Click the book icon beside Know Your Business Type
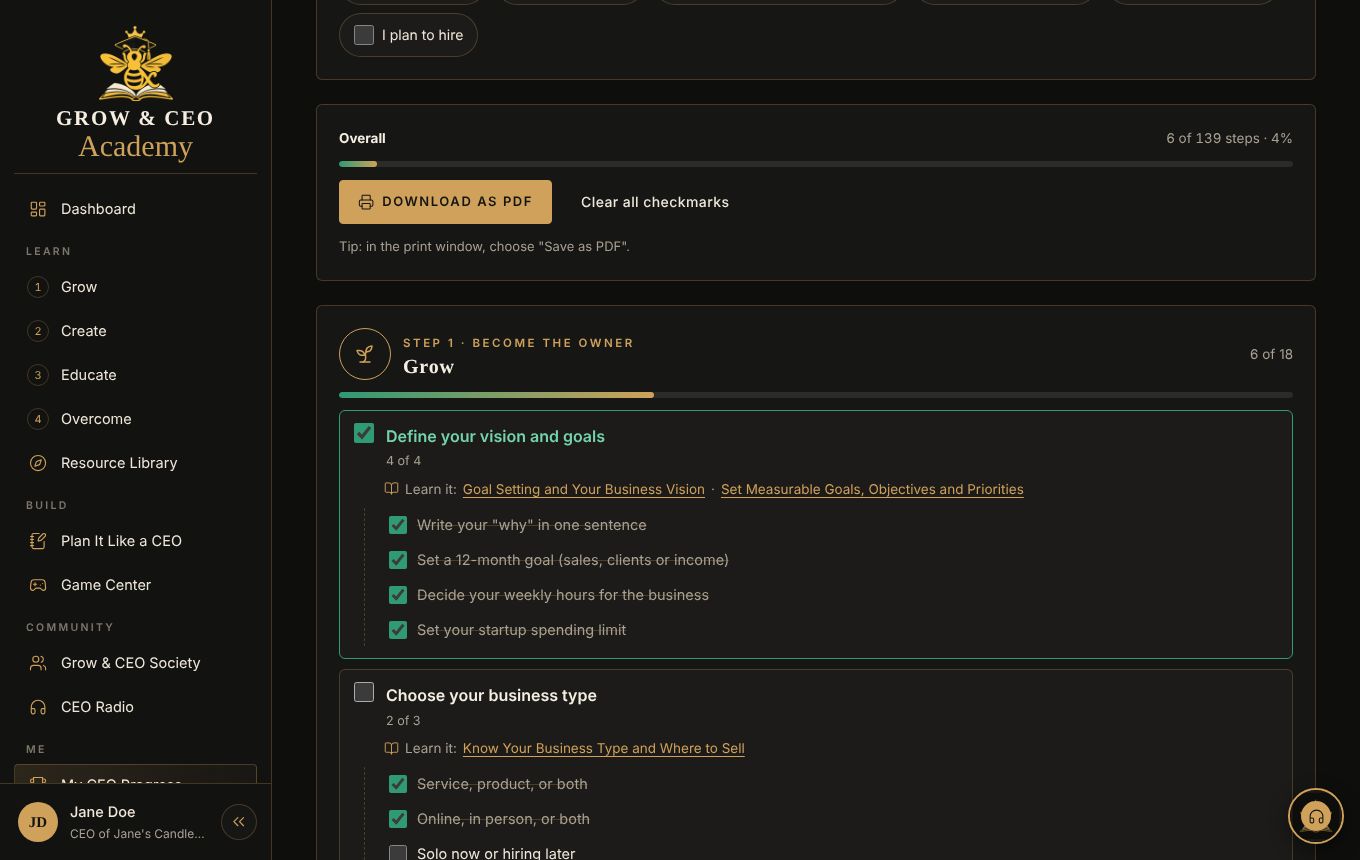This screenshot has height=860, width=1360. [x=392, y=748]
